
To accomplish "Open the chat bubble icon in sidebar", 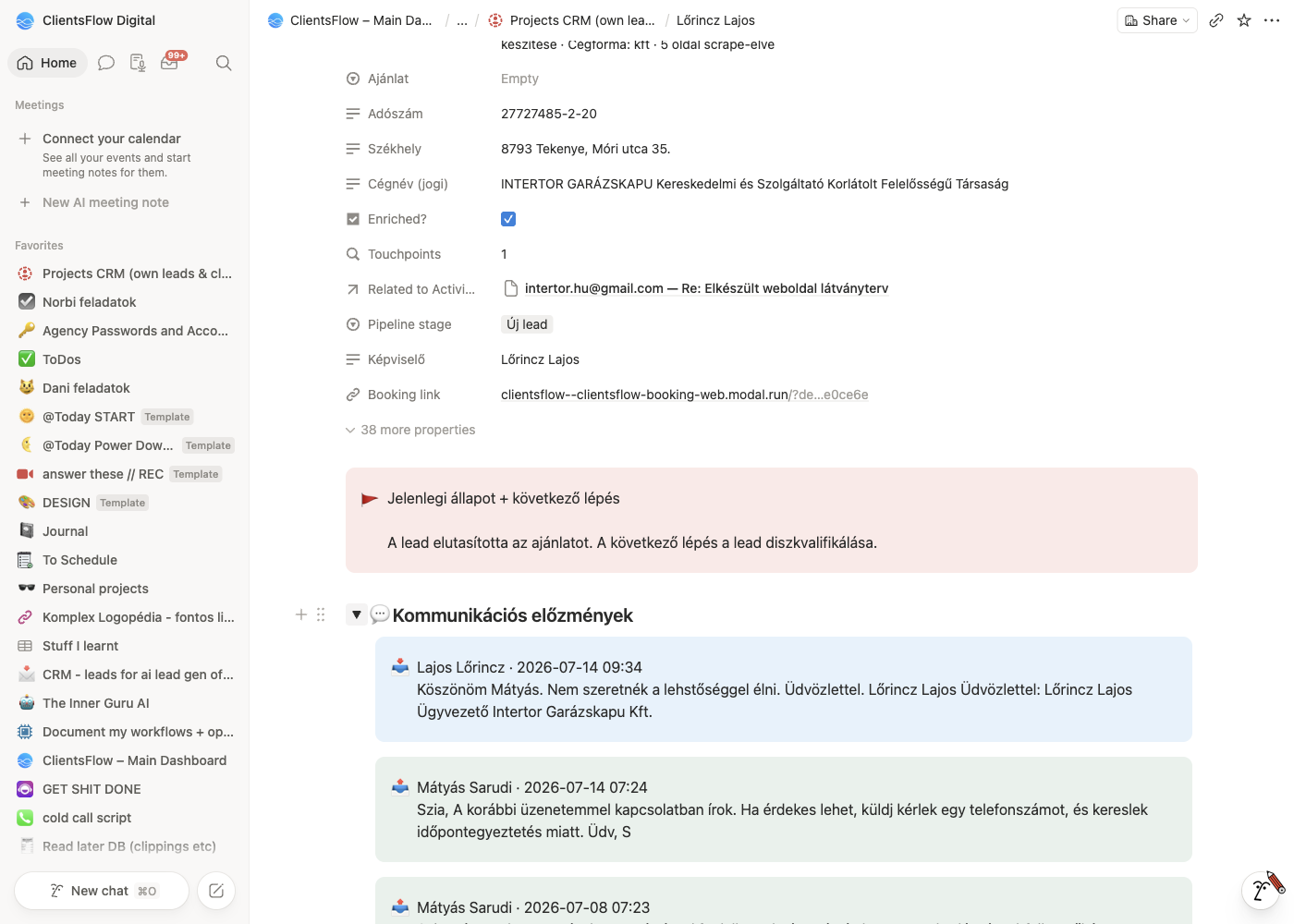I will pyautogui.click(x=106, y=63).
